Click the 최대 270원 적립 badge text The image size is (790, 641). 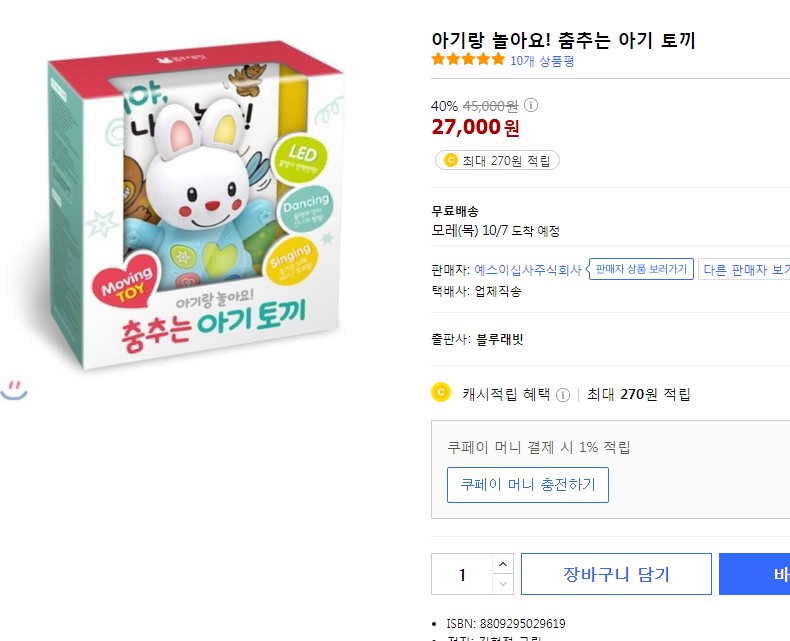pyautogui.click(x=506, y=160)
